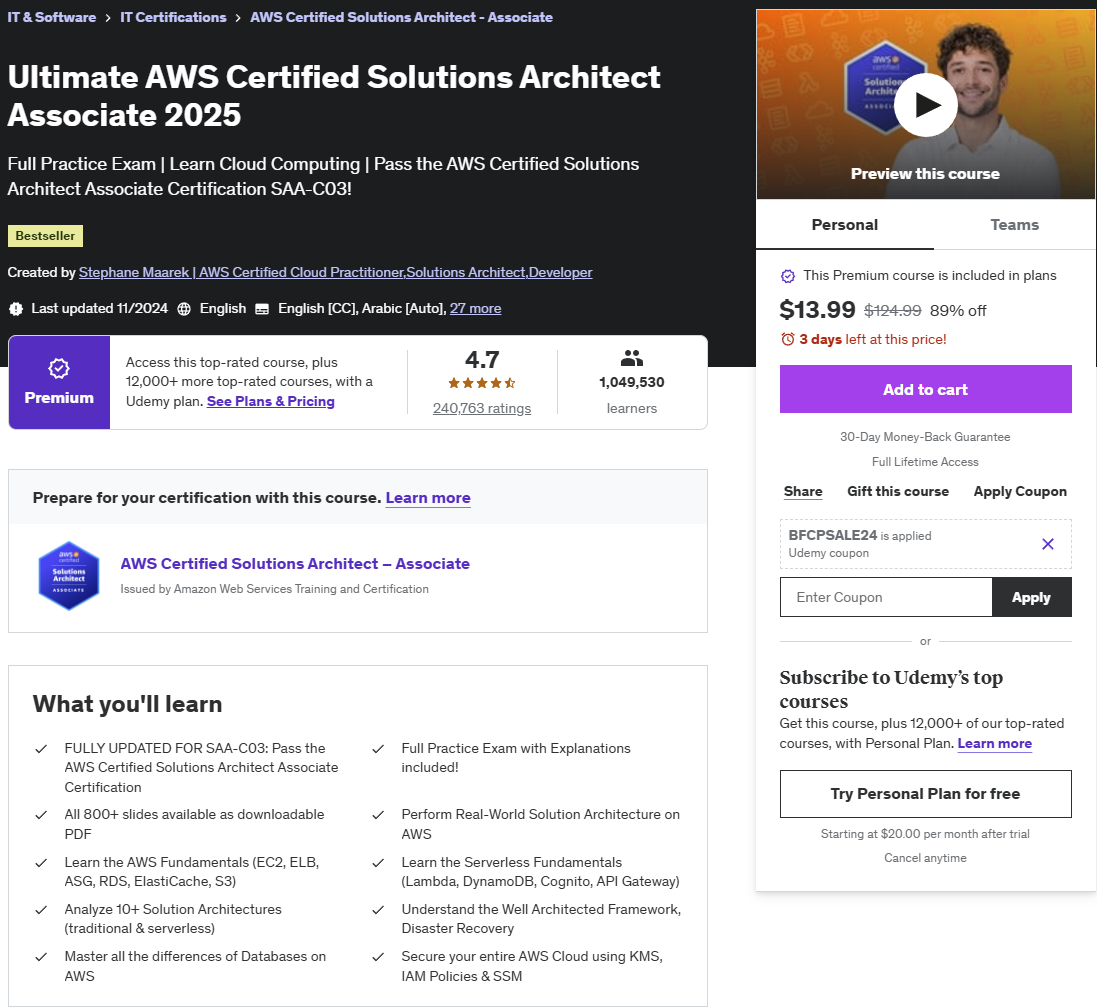Click the AWS Solutions Architect badge image

pyautogui.click(x=69, y=576)
